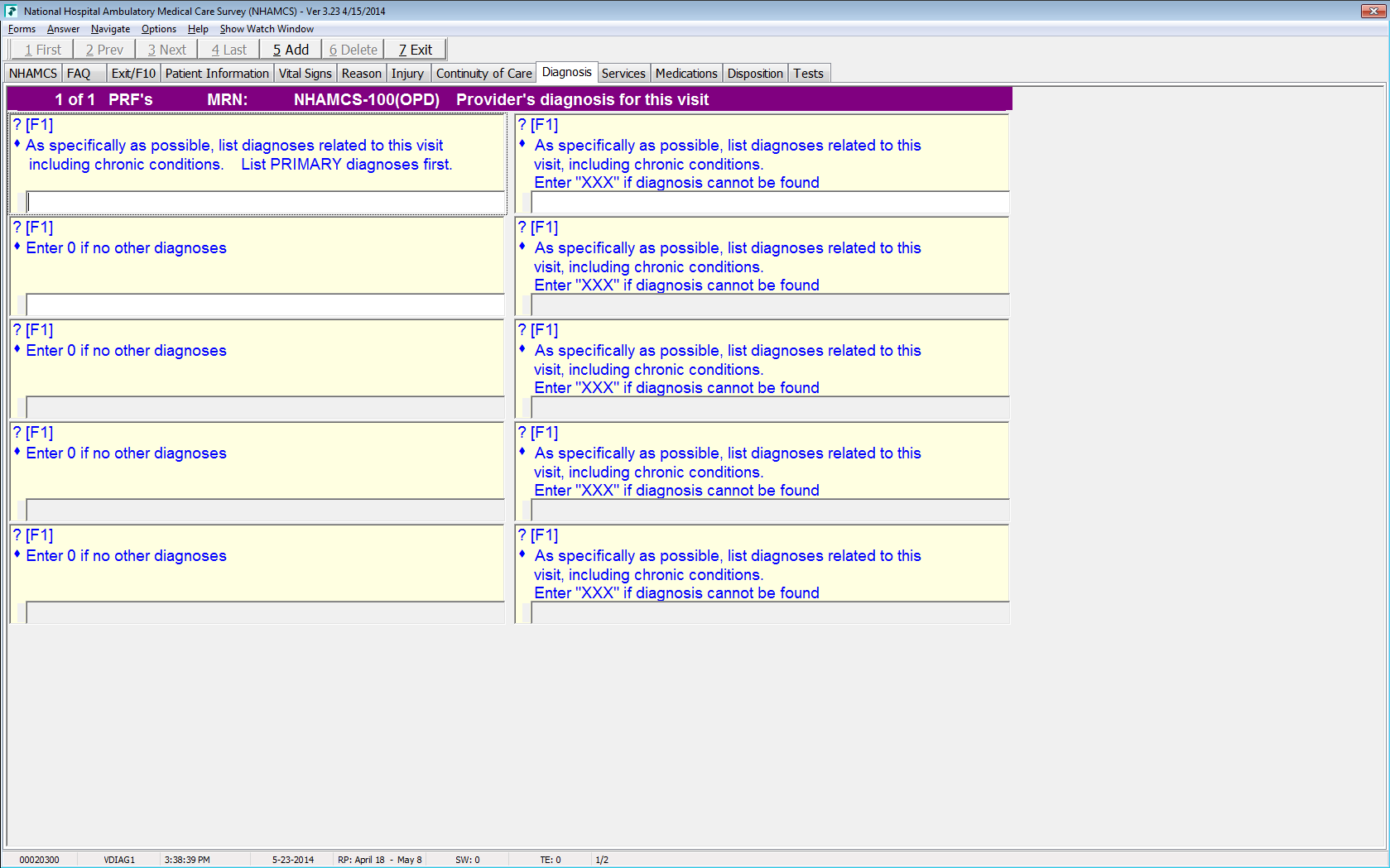Click status bar case ID 00020300

point(39,860)
